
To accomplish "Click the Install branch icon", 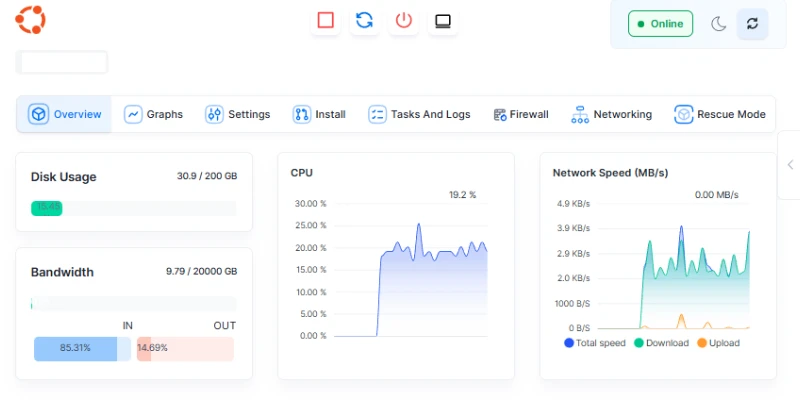I will tap(302, 114).
